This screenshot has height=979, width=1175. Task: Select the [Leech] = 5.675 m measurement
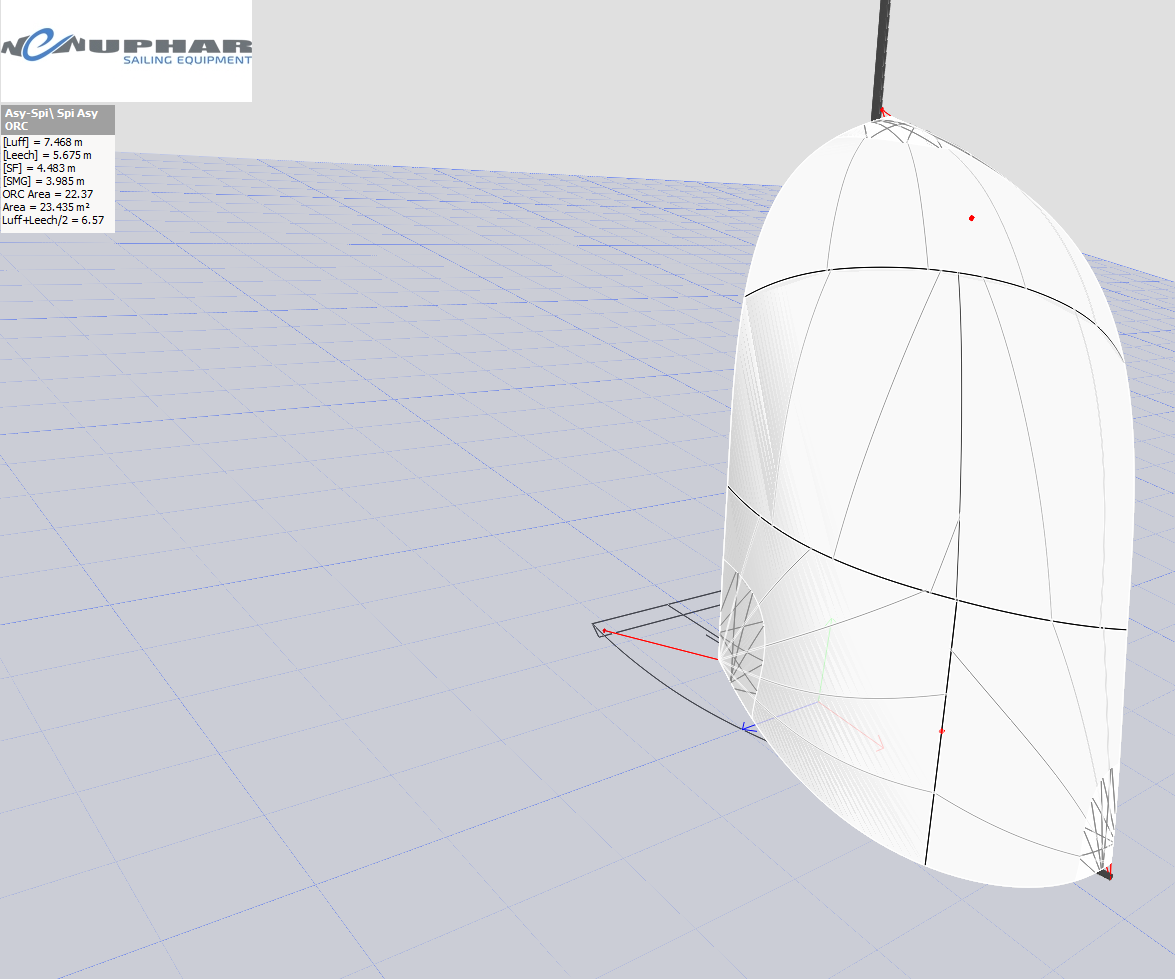pos(49,155)
